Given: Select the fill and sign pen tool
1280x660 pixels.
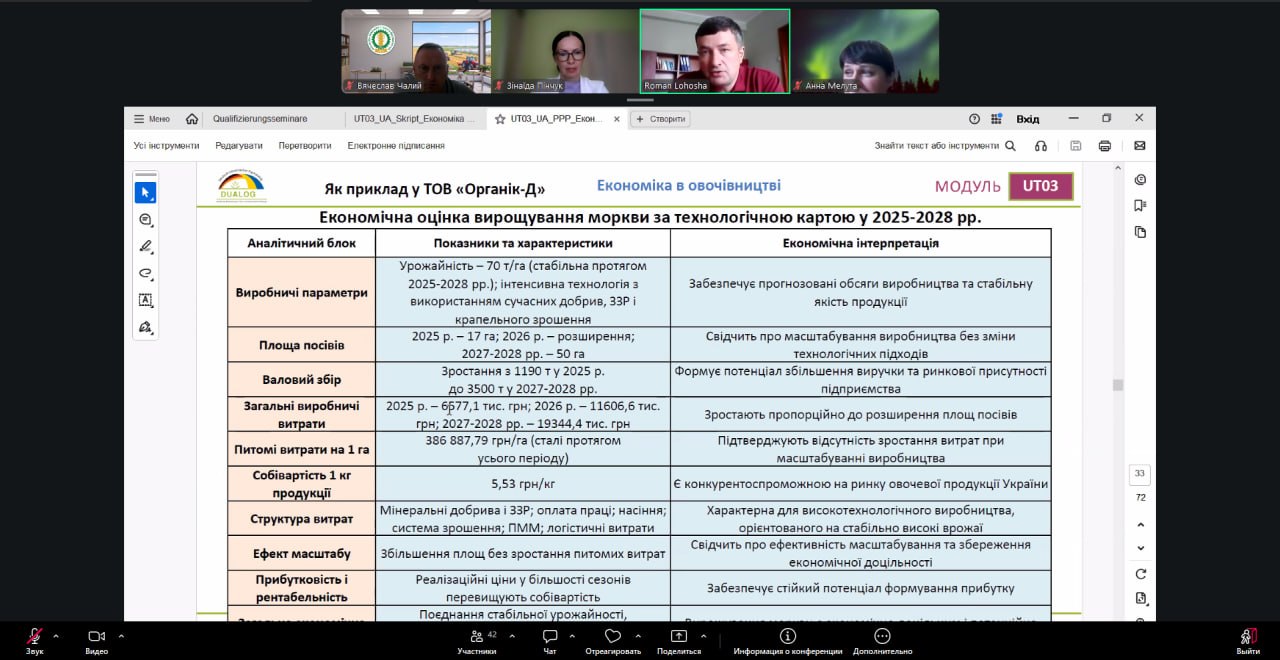Looking at the screenshot, I should [x=145, y=327].
